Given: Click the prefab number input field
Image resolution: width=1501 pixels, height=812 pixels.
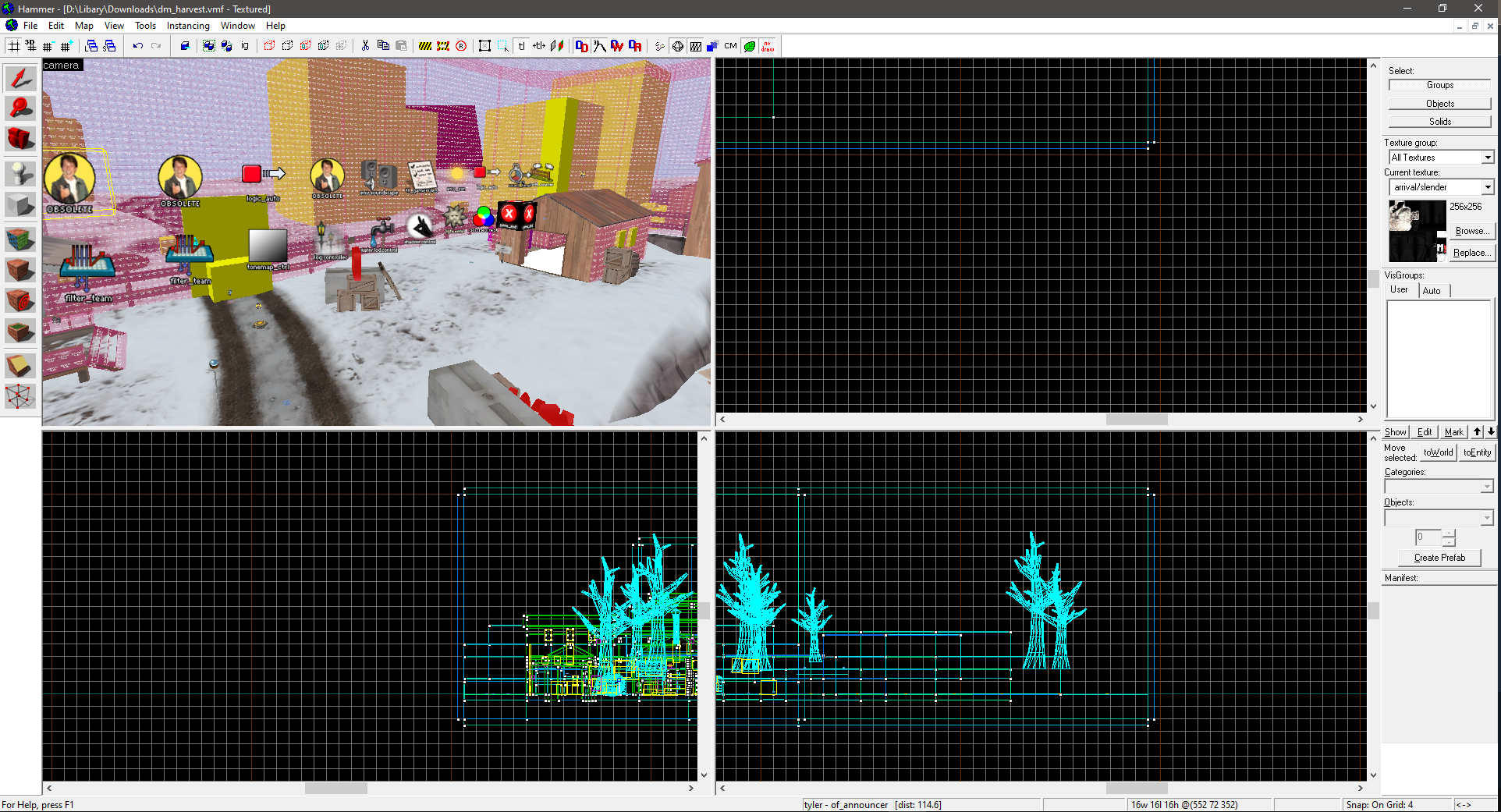Looking at the screenshot, I should coord(1428,537).
